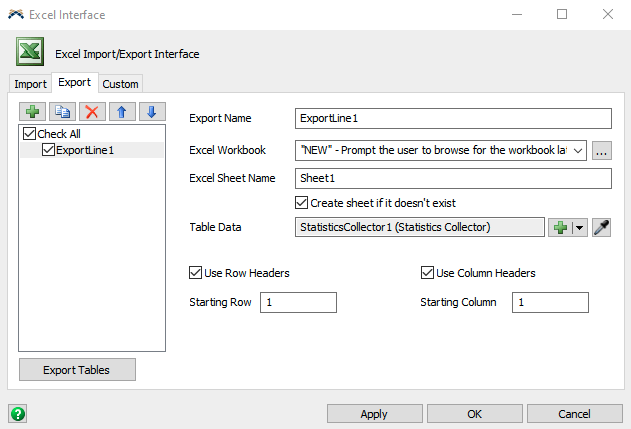
Task: Click the Apply button
Action: 374,414
